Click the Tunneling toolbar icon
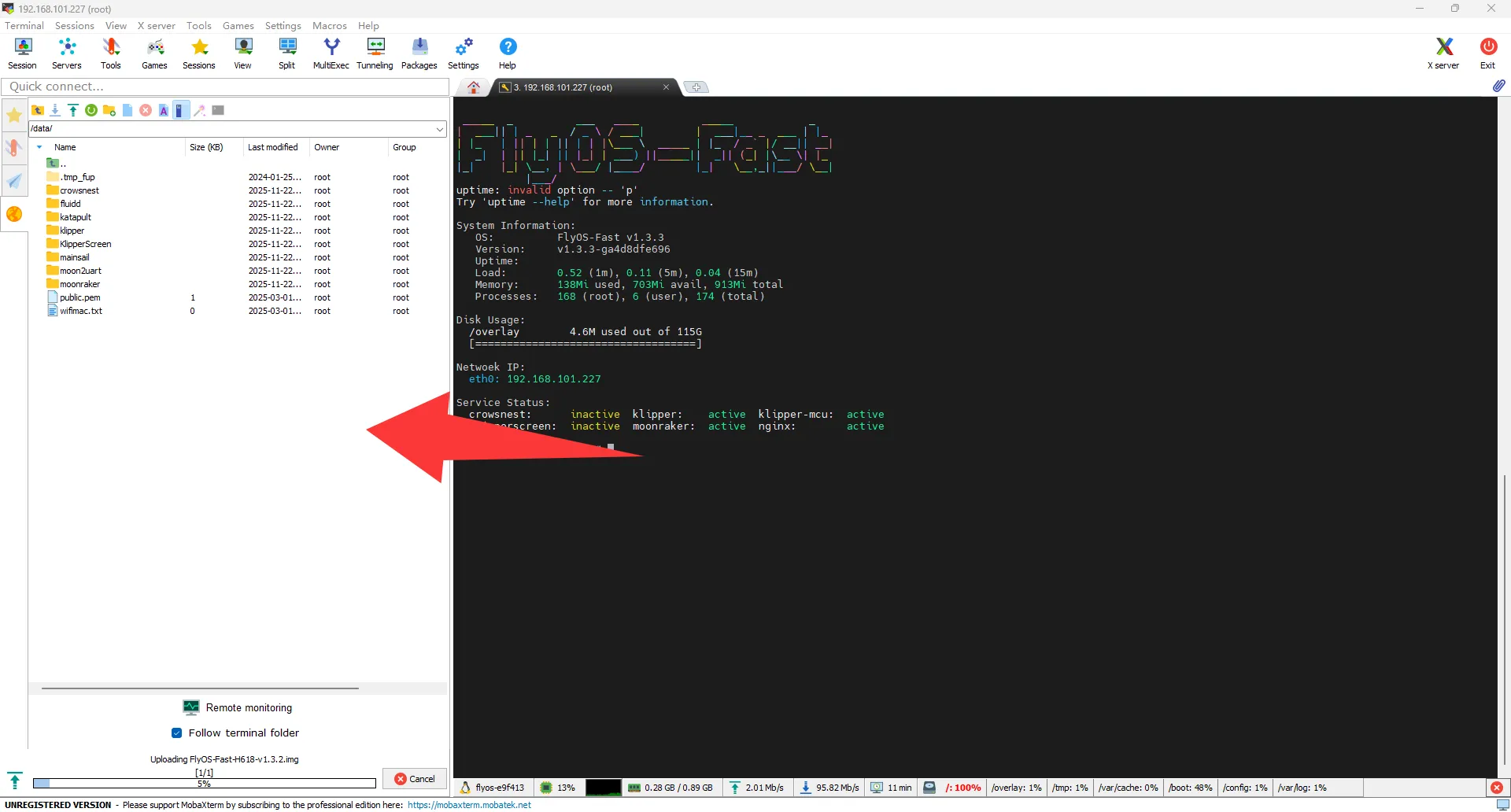1511x812 pixels. 375,54
